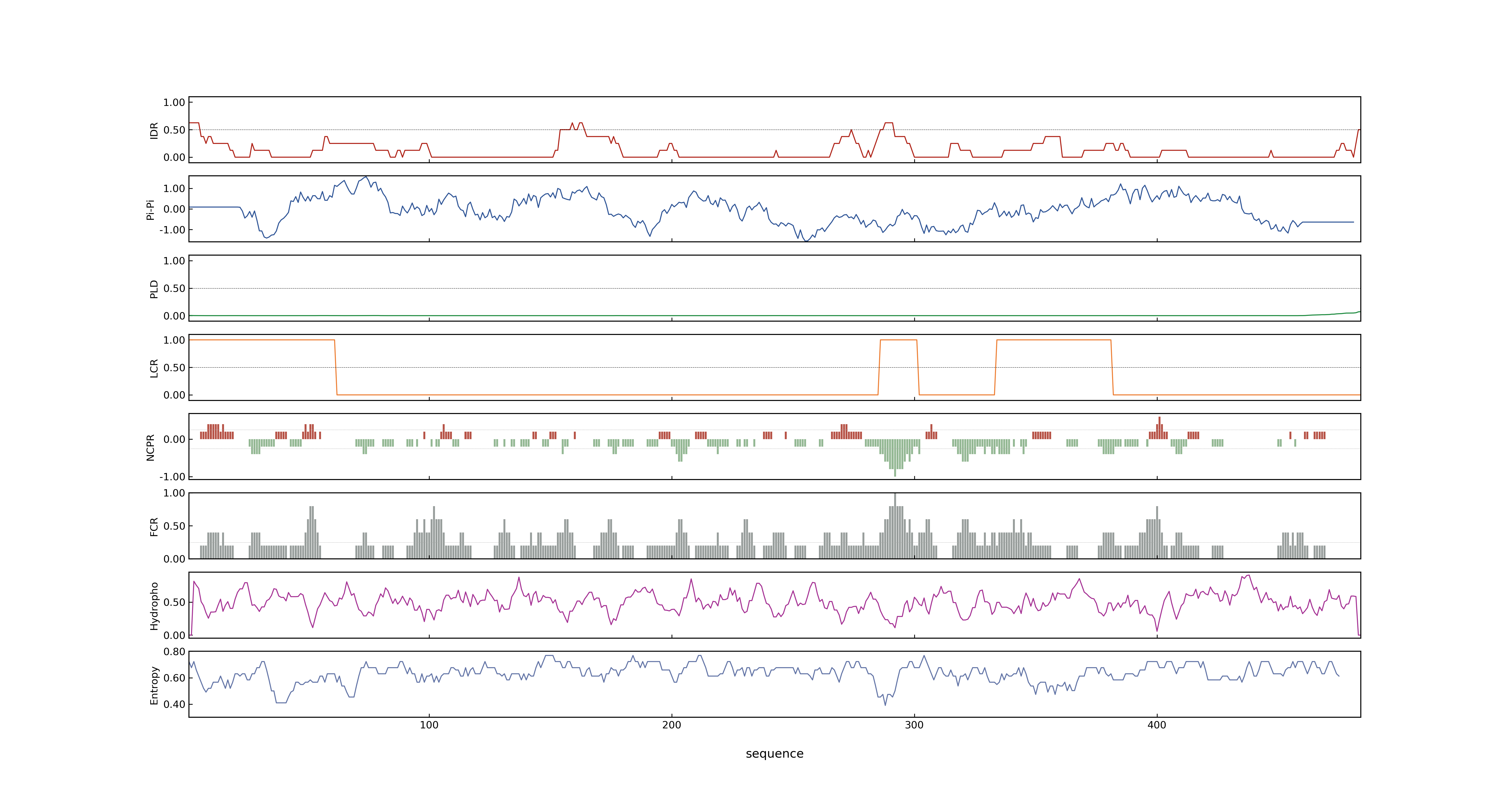
Task: Click the bottom x-axis tick label 400
Action: tap(1156, 725)
